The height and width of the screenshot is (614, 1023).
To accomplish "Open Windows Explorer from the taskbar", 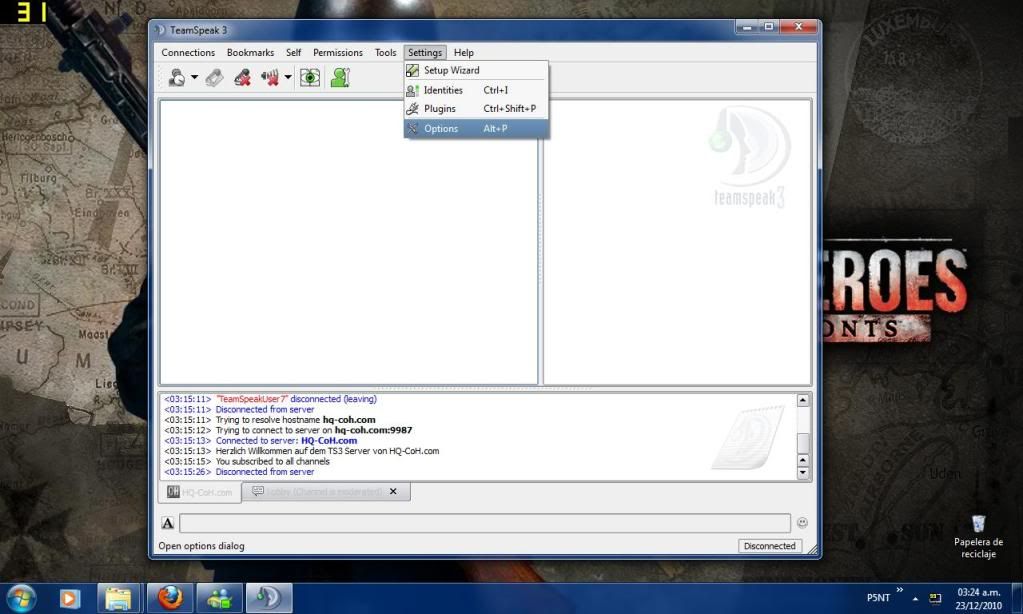I will (x=118, y=598).
